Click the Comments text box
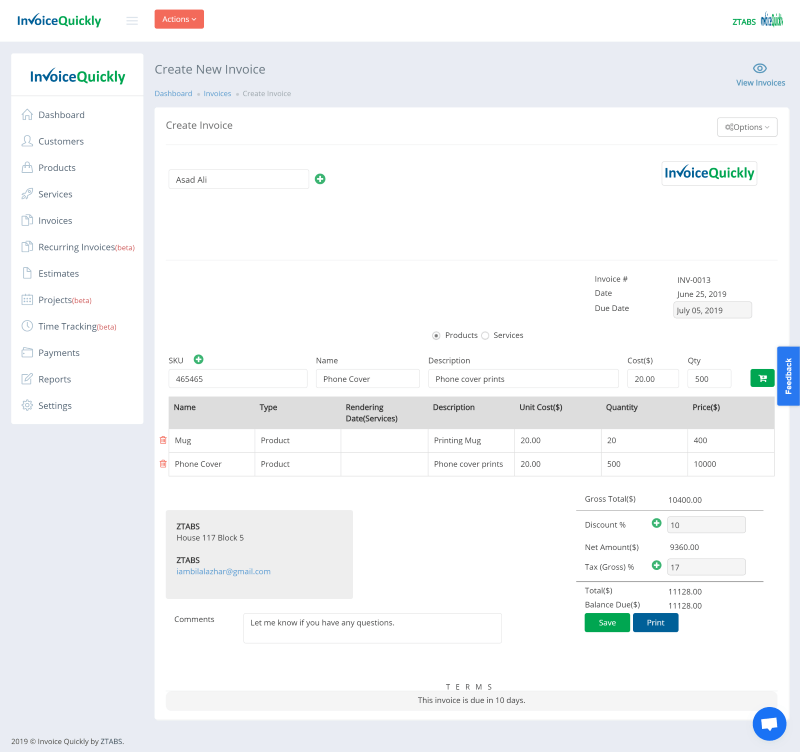Screen dimensions: 800x752 point(372,628)
